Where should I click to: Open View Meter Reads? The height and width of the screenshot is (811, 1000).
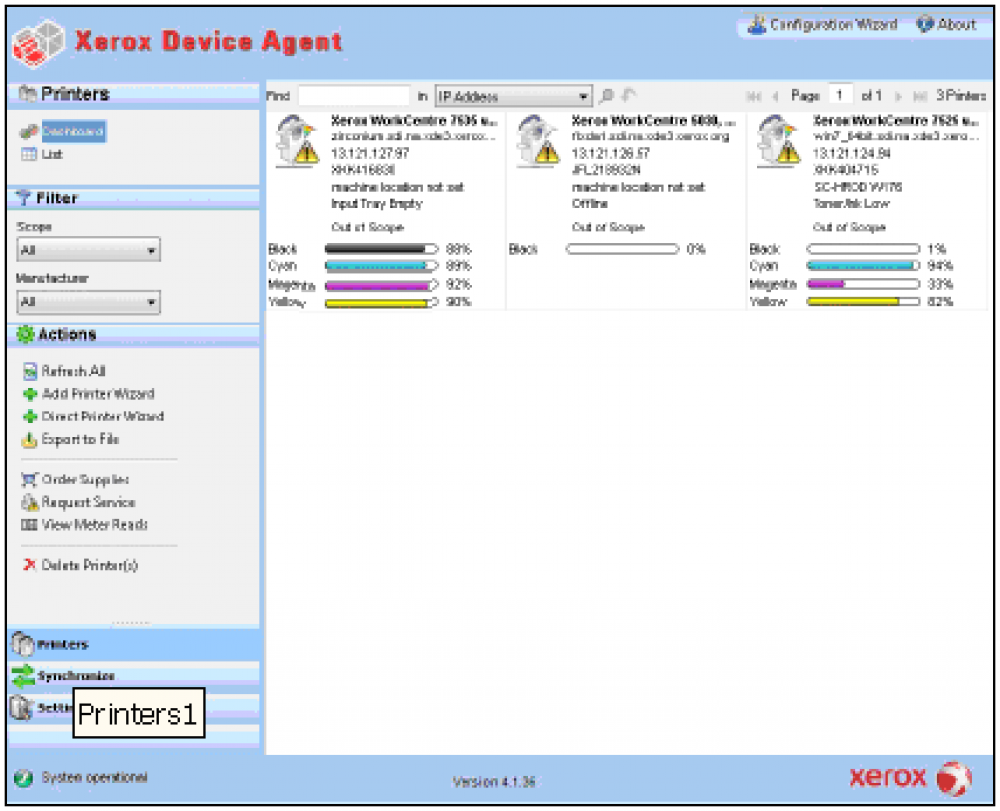94,525
